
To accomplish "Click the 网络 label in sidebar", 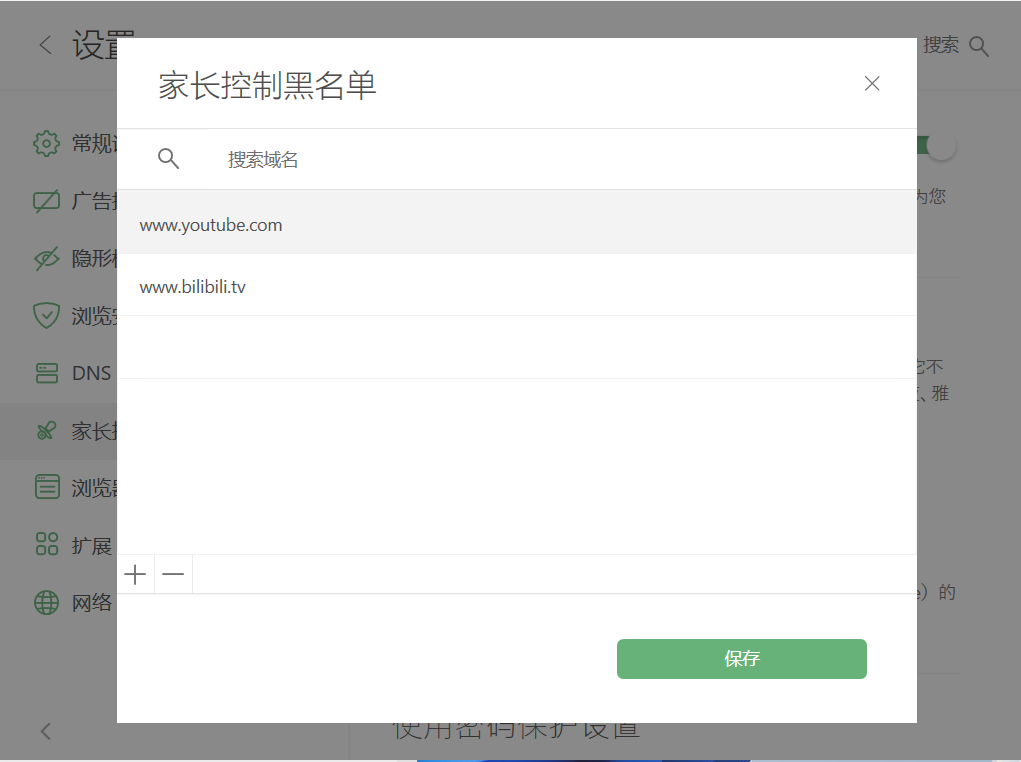I will [x=92, y=602].
